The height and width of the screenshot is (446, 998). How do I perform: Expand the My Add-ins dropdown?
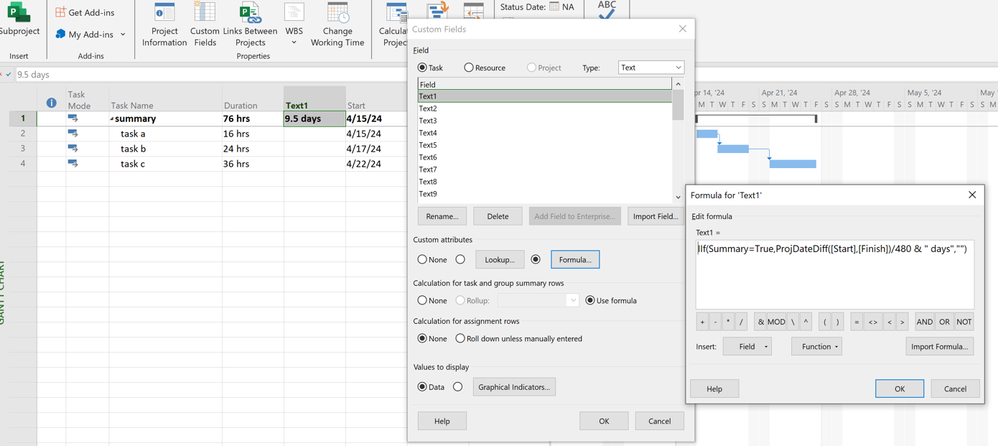123,34
